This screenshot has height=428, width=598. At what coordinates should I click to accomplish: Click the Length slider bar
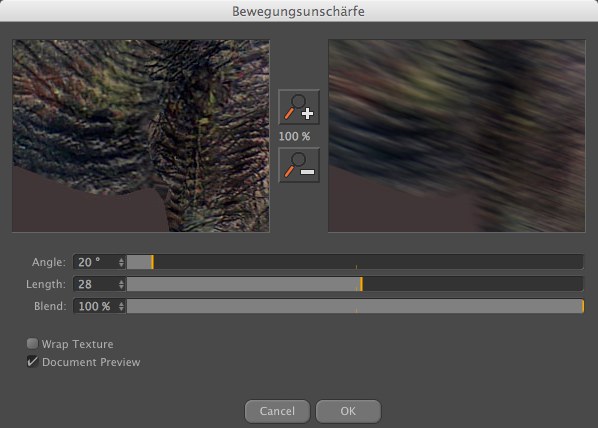coord(355,284)
